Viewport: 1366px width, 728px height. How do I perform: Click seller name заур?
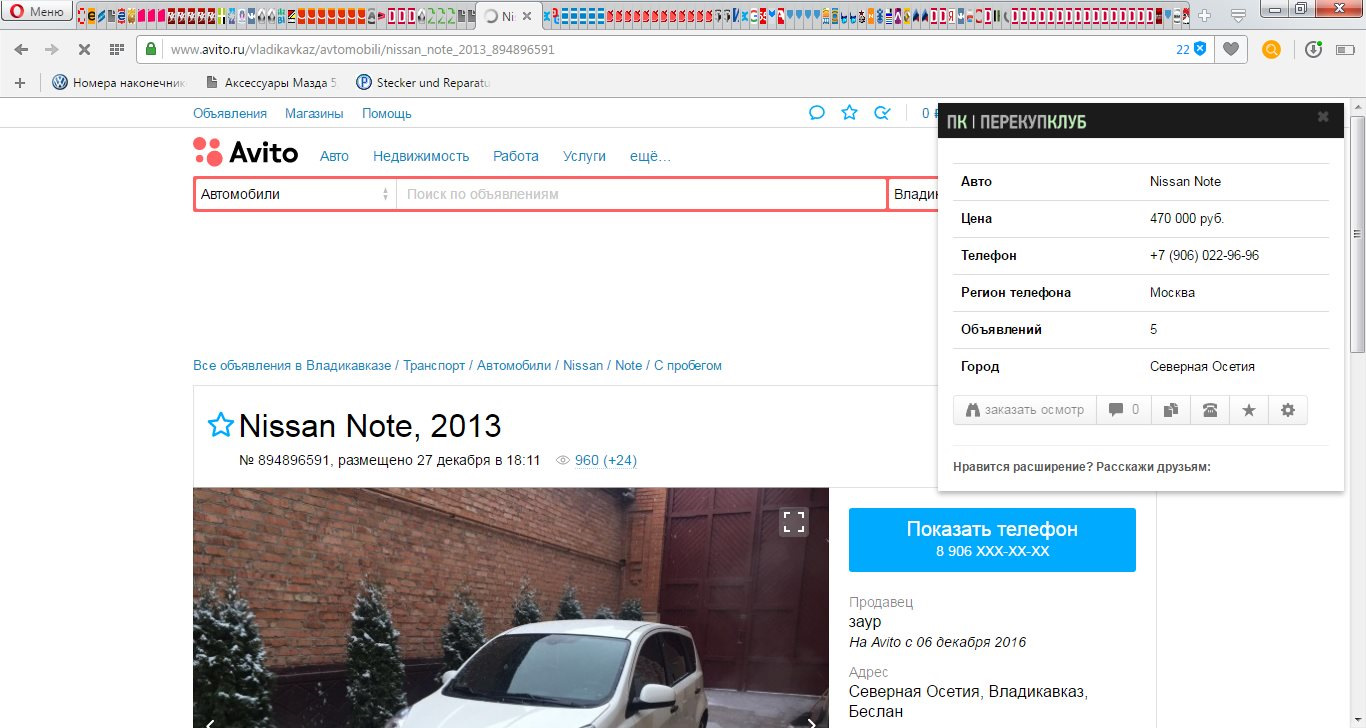(865, 622)
